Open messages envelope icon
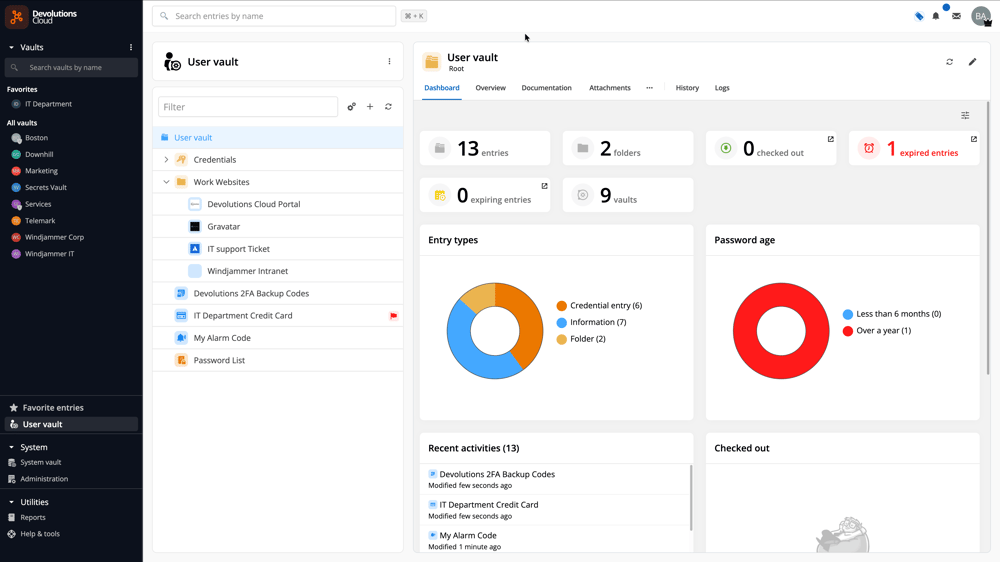Image resolution: width=1000 pixels, height=562 pixels. tap(956, 16)
